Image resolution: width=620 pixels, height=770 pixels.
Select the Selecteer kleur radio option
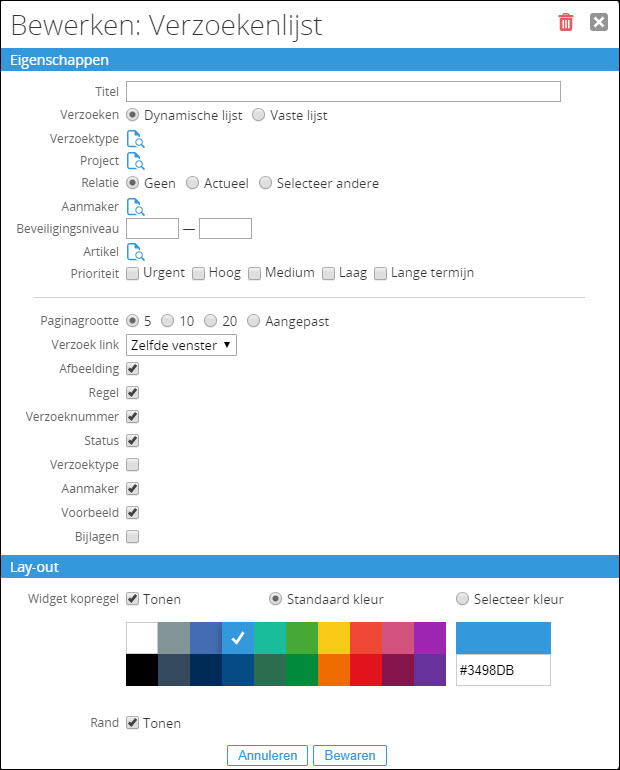point(462,599)
